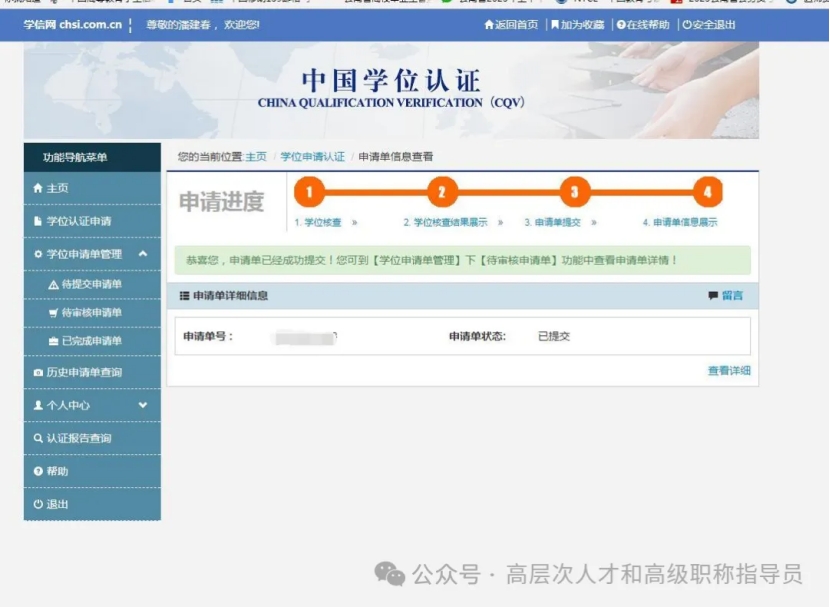The width and height of the screenshot is (830, 607).
Task: Open 认证报告查询 in the sidebar
Action: [x=92, y=438]
